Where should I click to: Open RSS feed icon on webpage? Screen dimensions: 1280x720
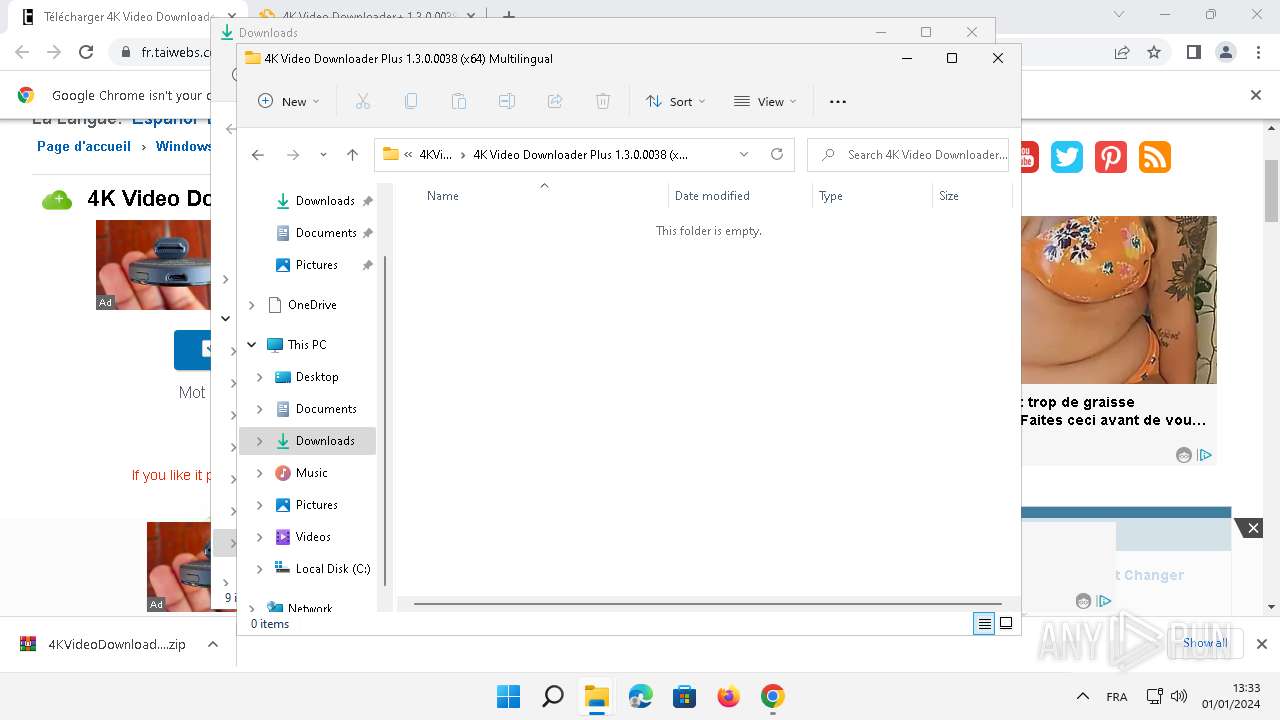click(x=1155, y=157)
